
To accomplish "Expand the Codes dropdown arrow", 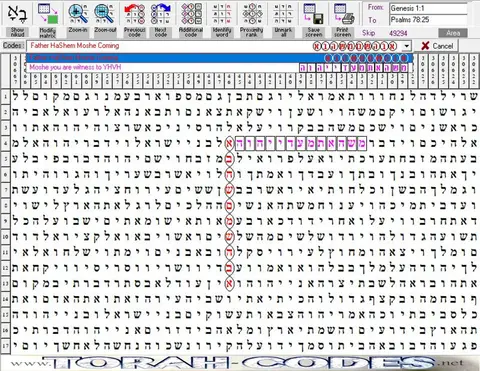I will (406, 46).
